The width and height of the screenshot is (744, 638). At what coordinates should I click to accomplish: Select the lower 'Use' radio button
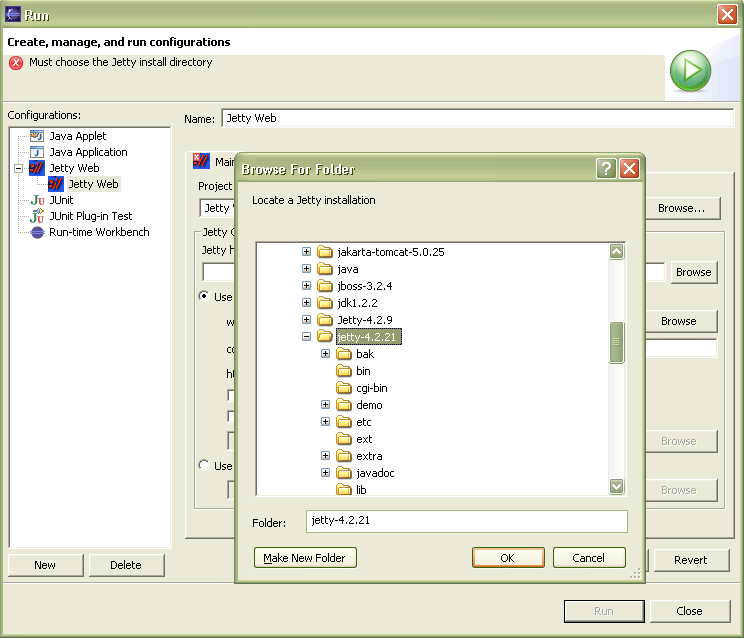204,465
